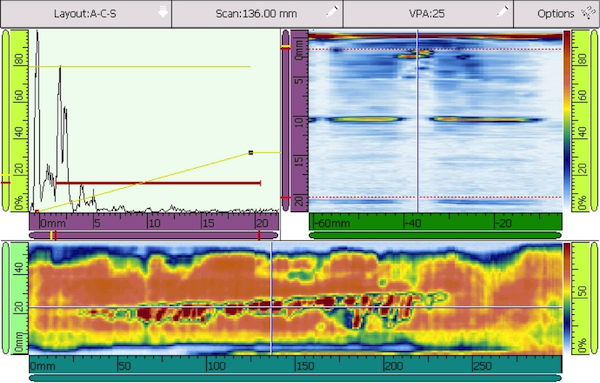
Task: Select the upper red dotted gate line in B-scan
Action: (435, 49)
